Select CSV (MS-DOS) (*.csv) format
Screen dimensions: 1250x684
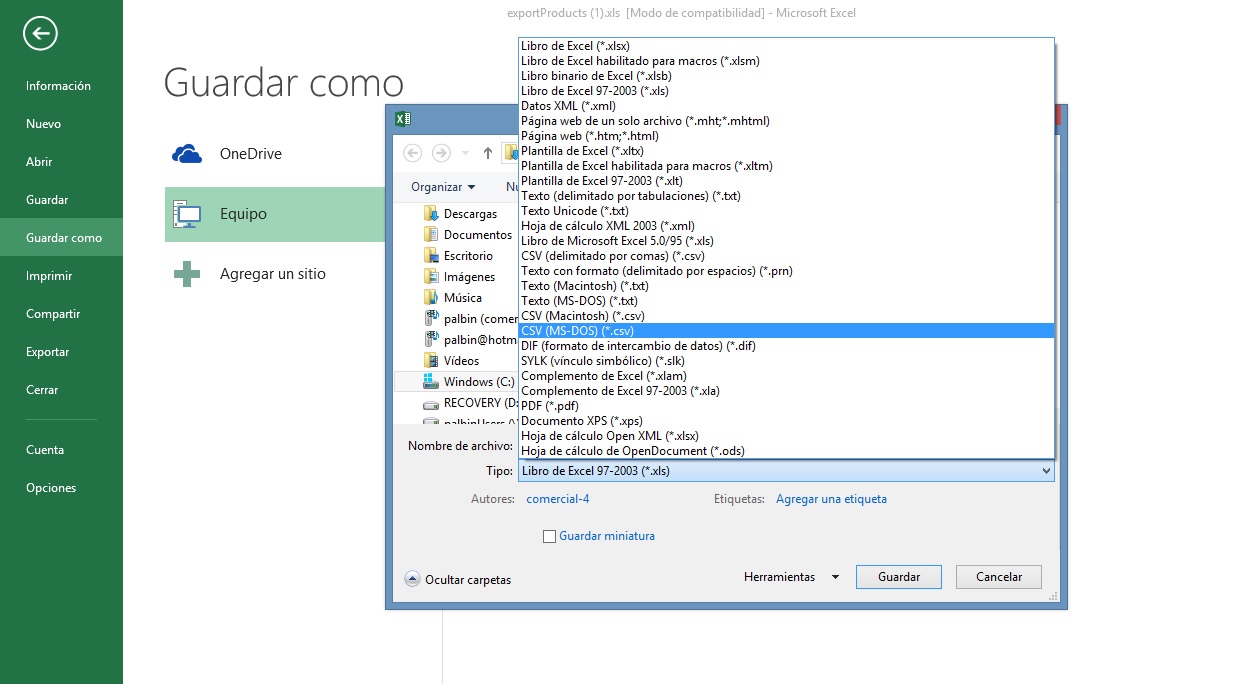click(786, 330)
